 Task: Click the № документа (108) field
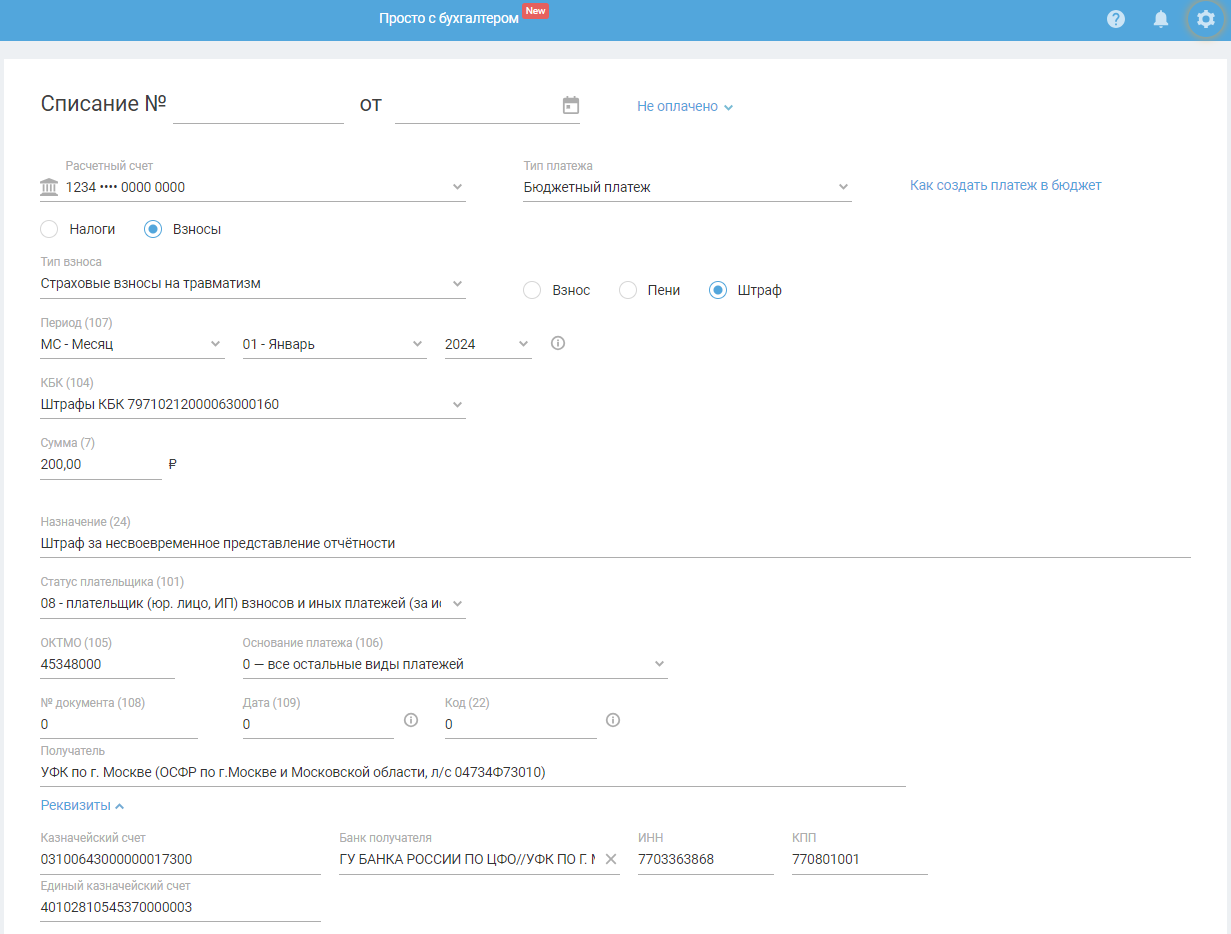point(119,724)
